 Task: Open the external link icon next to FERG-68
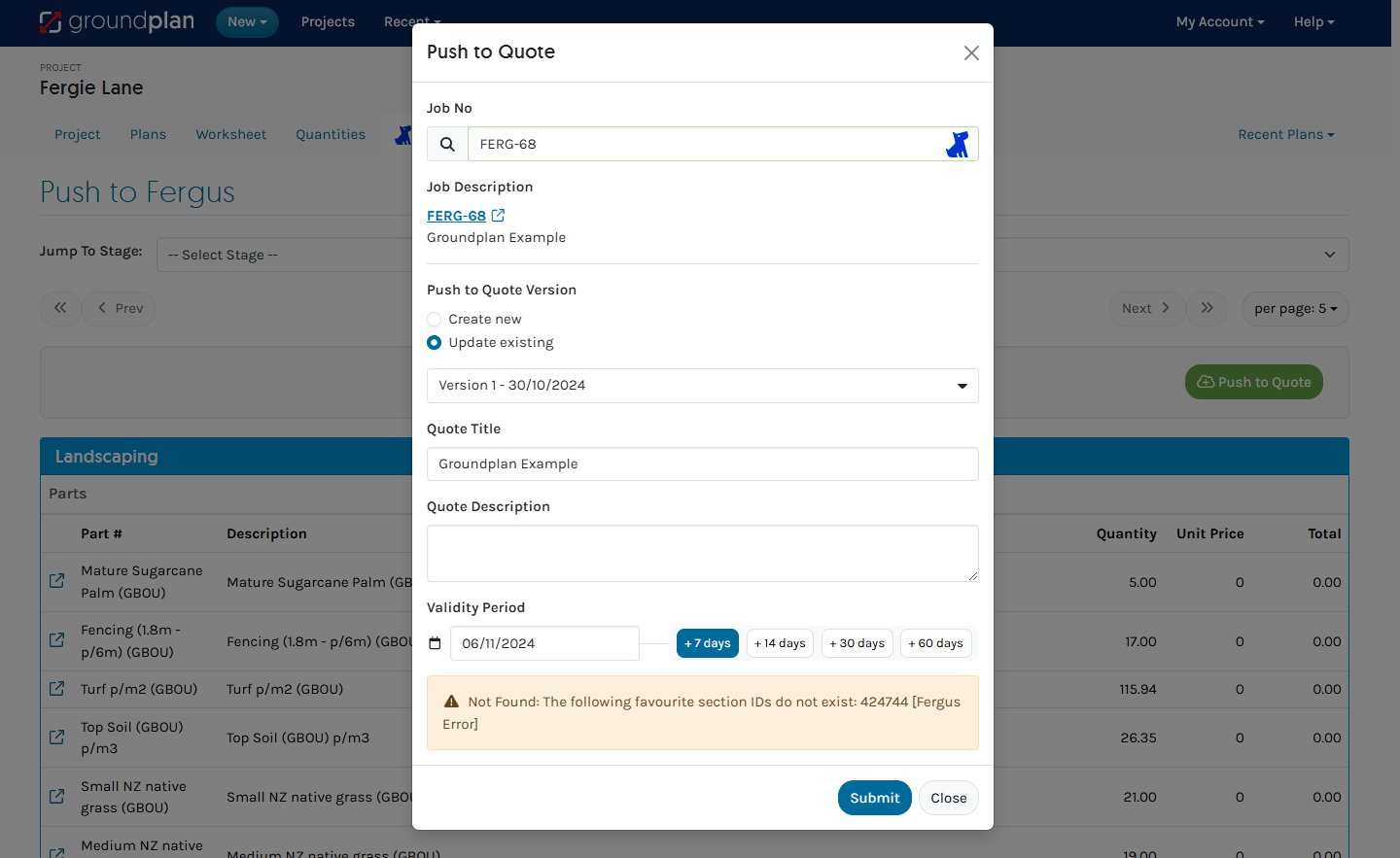[x=498, y=216]
